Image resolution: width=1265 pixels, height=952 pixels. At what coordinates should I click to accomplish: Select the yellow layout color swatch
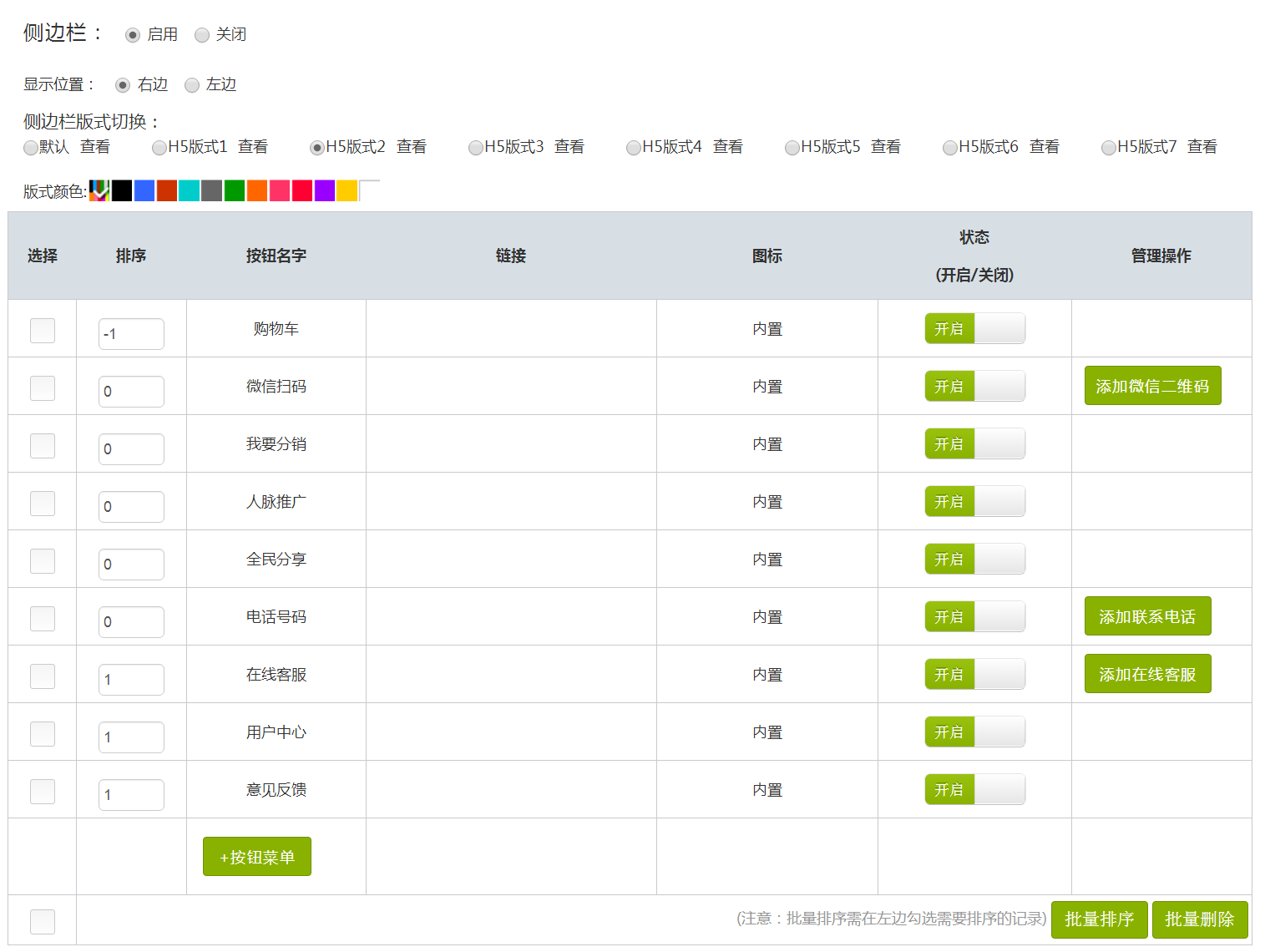click(347, 190)
